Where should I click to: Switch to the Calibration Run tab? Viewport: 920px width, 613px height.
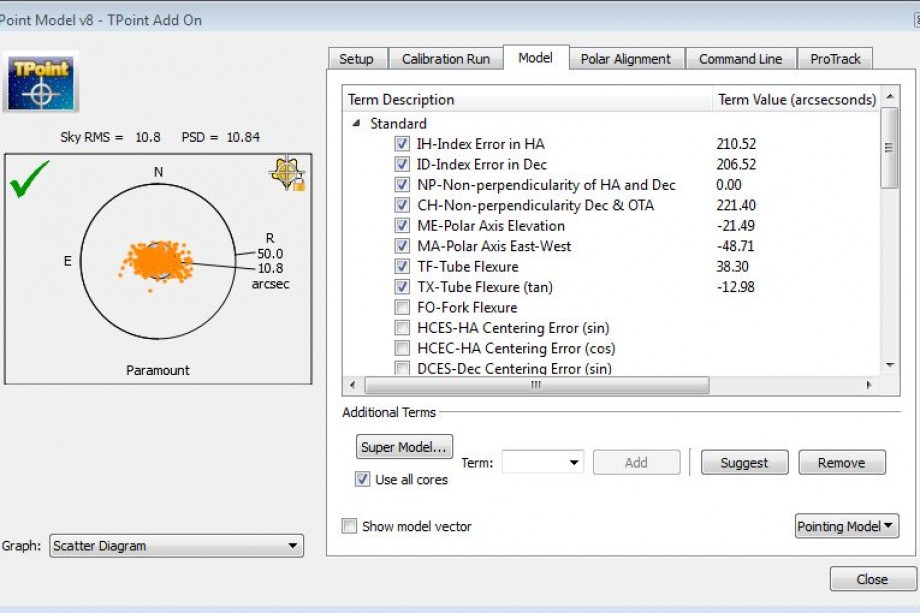[446, 59]
